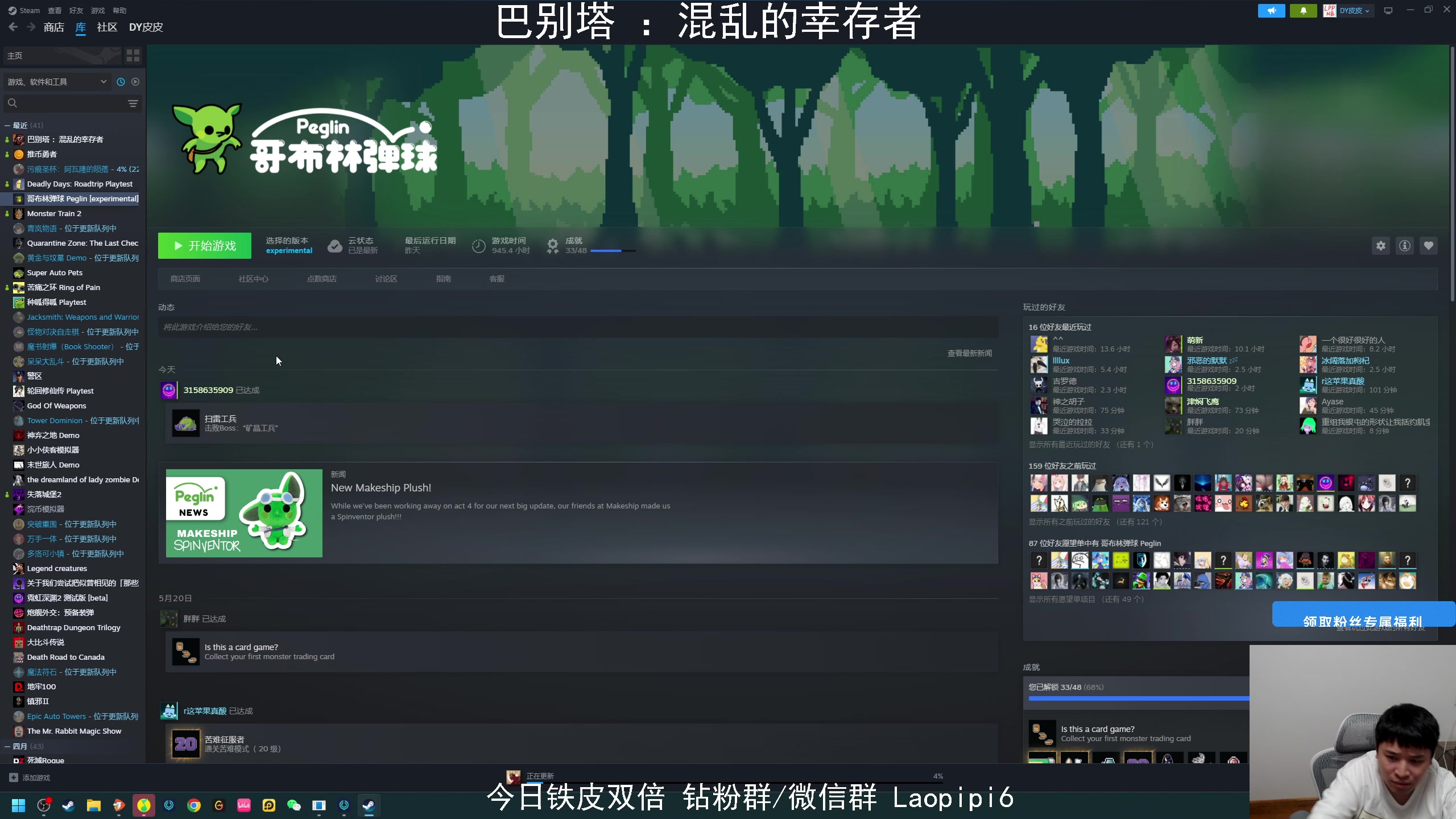The image size is (1456, 819).
Task: Open game settings gear icon
Action: click(1381, 246)
